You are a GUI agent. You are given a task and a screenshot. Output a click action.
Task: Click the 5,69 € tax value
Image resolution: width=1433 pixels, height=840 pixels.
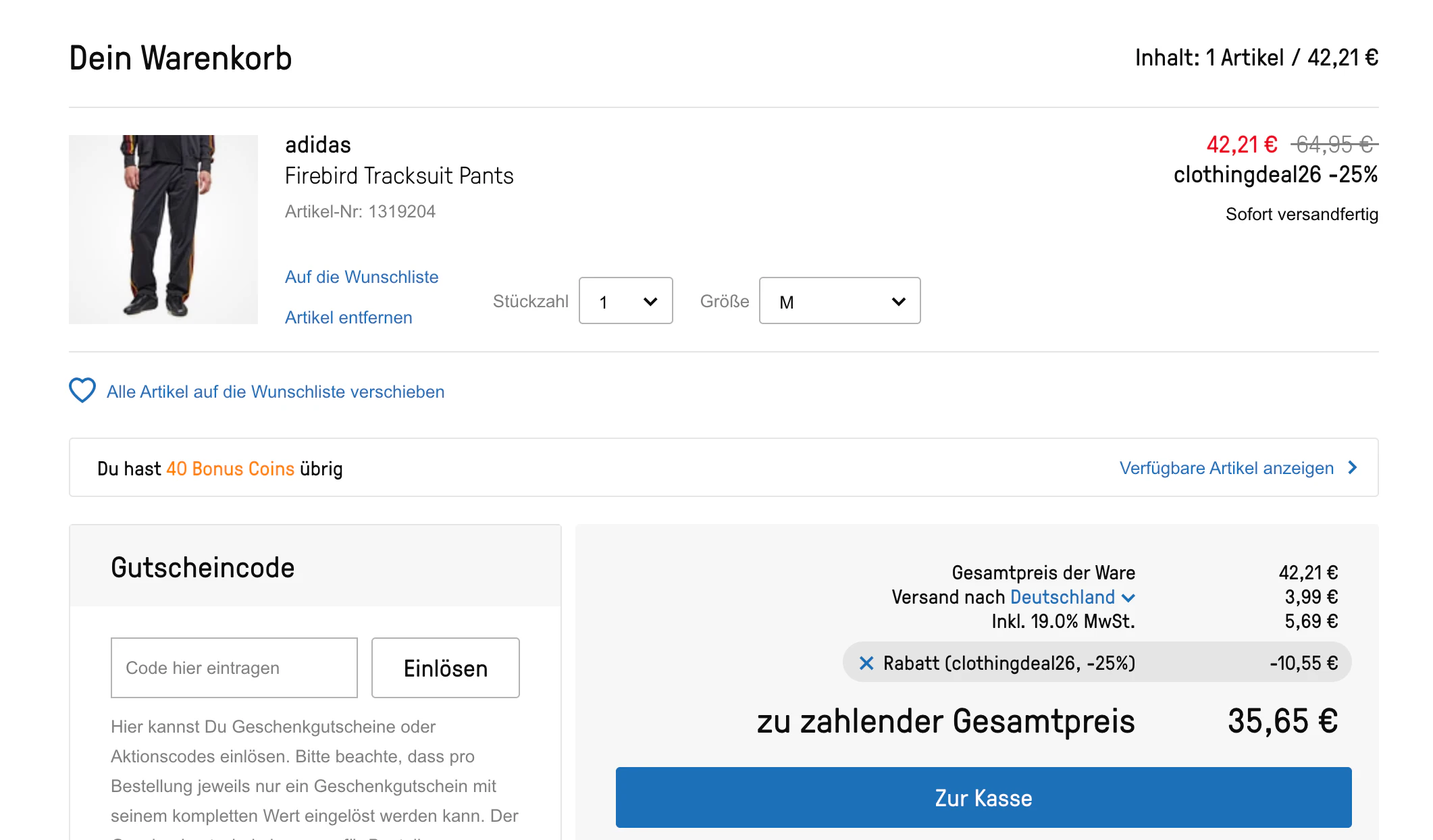(1311, 621)
